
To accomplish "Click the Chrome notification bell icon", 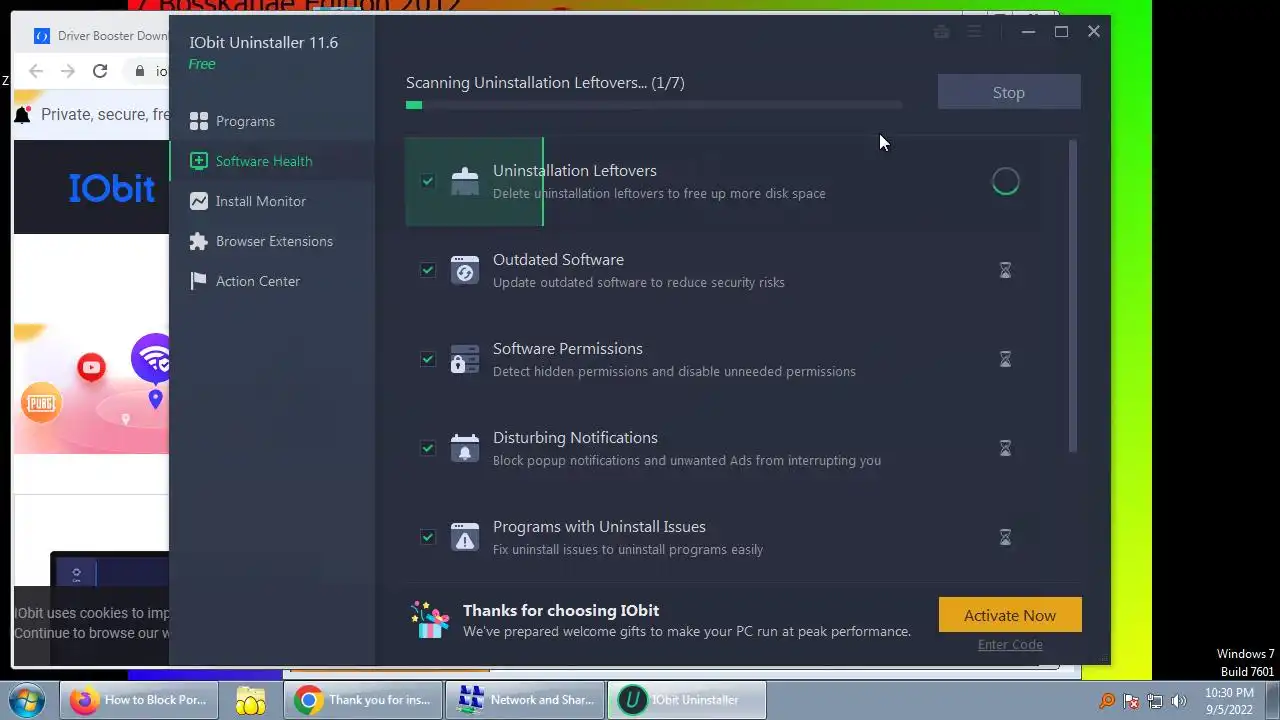I will pos(22,115).
